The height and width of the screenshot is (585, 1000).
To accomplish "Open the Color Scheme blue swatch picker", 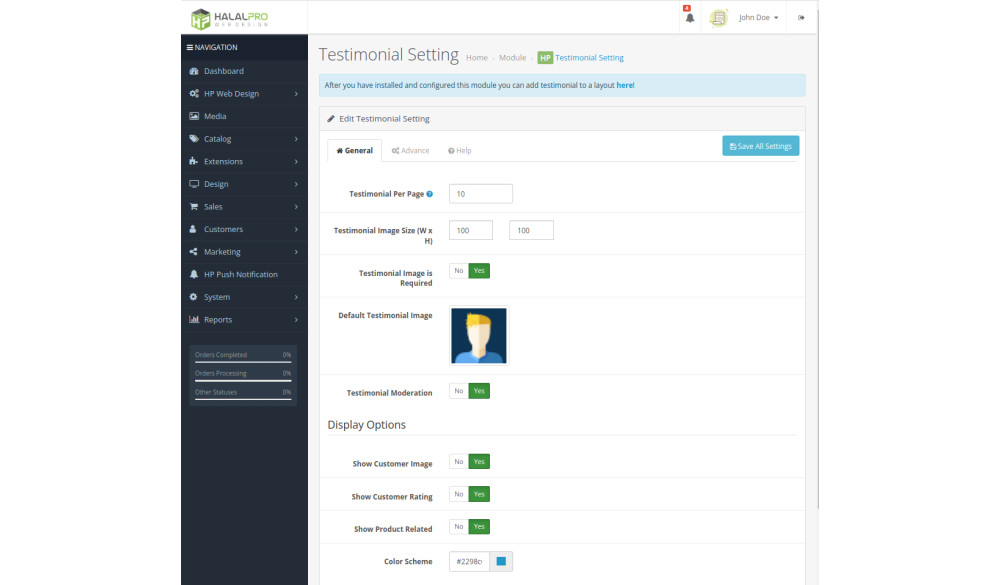I will click(501, 562).
